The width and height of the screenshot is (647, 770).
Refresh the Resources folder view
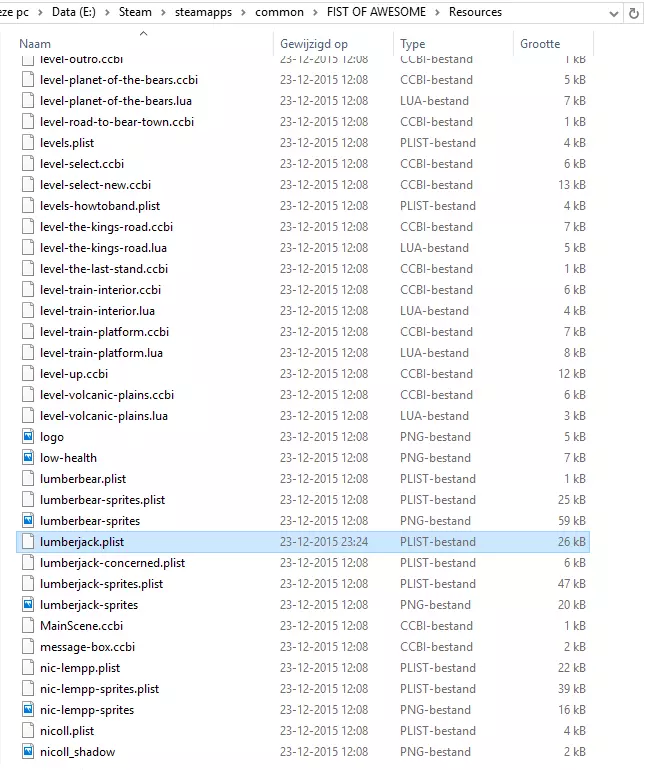634,13
